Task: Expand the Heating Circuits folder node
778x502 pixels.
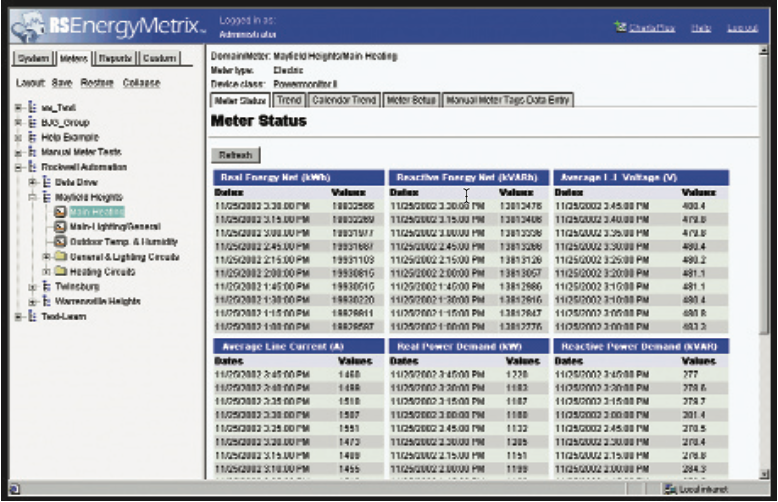Action: [x=45, y=271]
